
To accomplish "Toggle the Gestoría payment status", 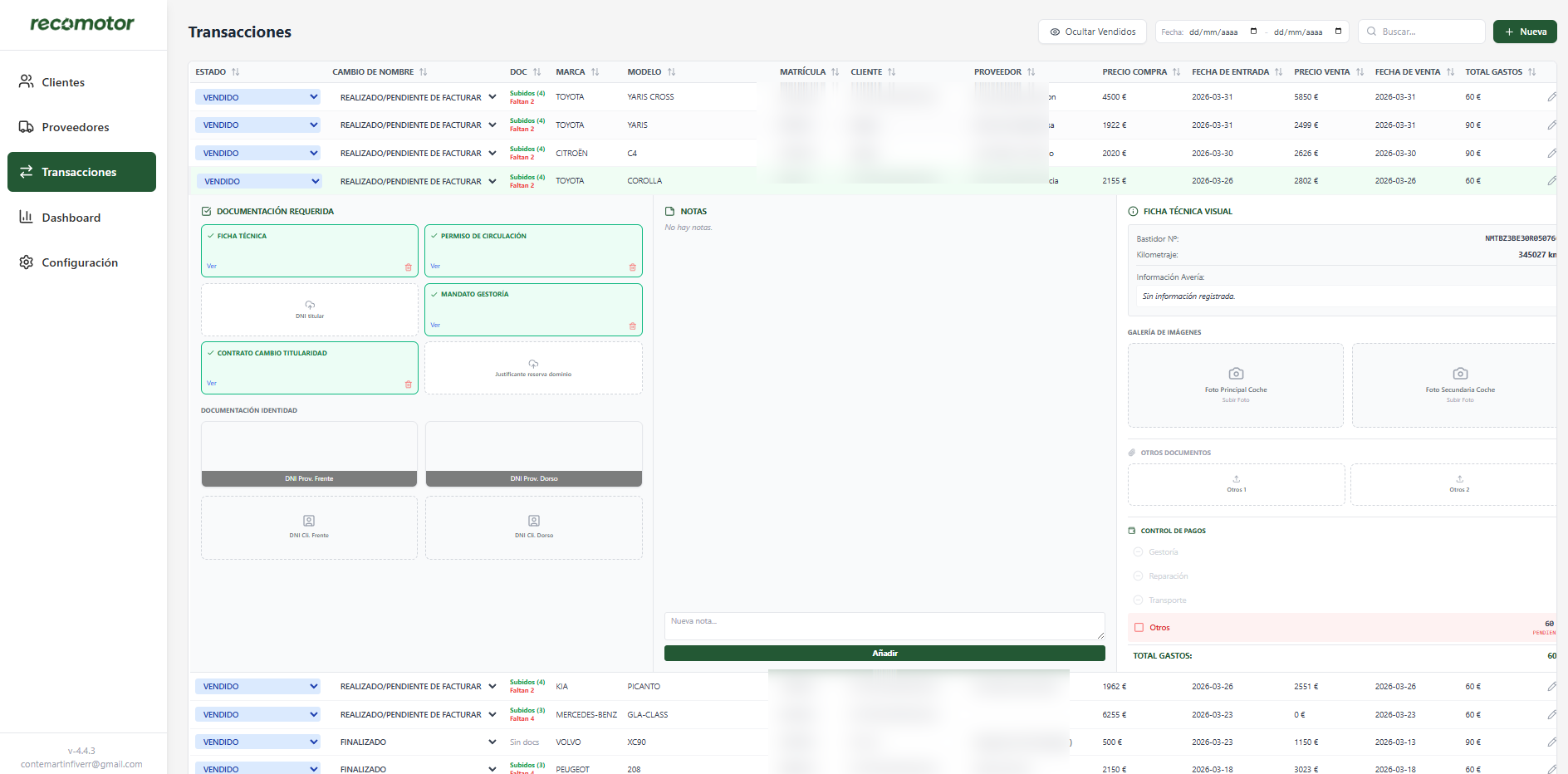I will (x=1138, y=552).
